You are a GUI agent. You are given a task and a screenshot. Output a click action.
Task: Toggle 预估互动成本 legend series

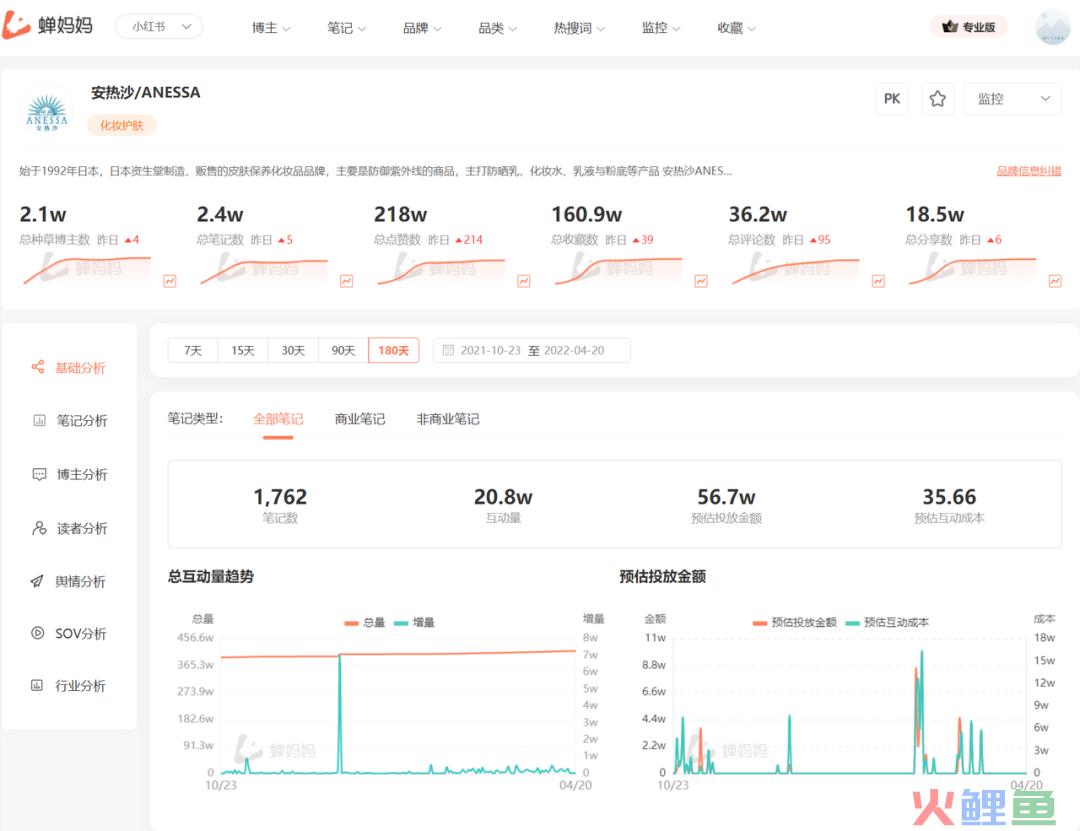tap(887, 622)
